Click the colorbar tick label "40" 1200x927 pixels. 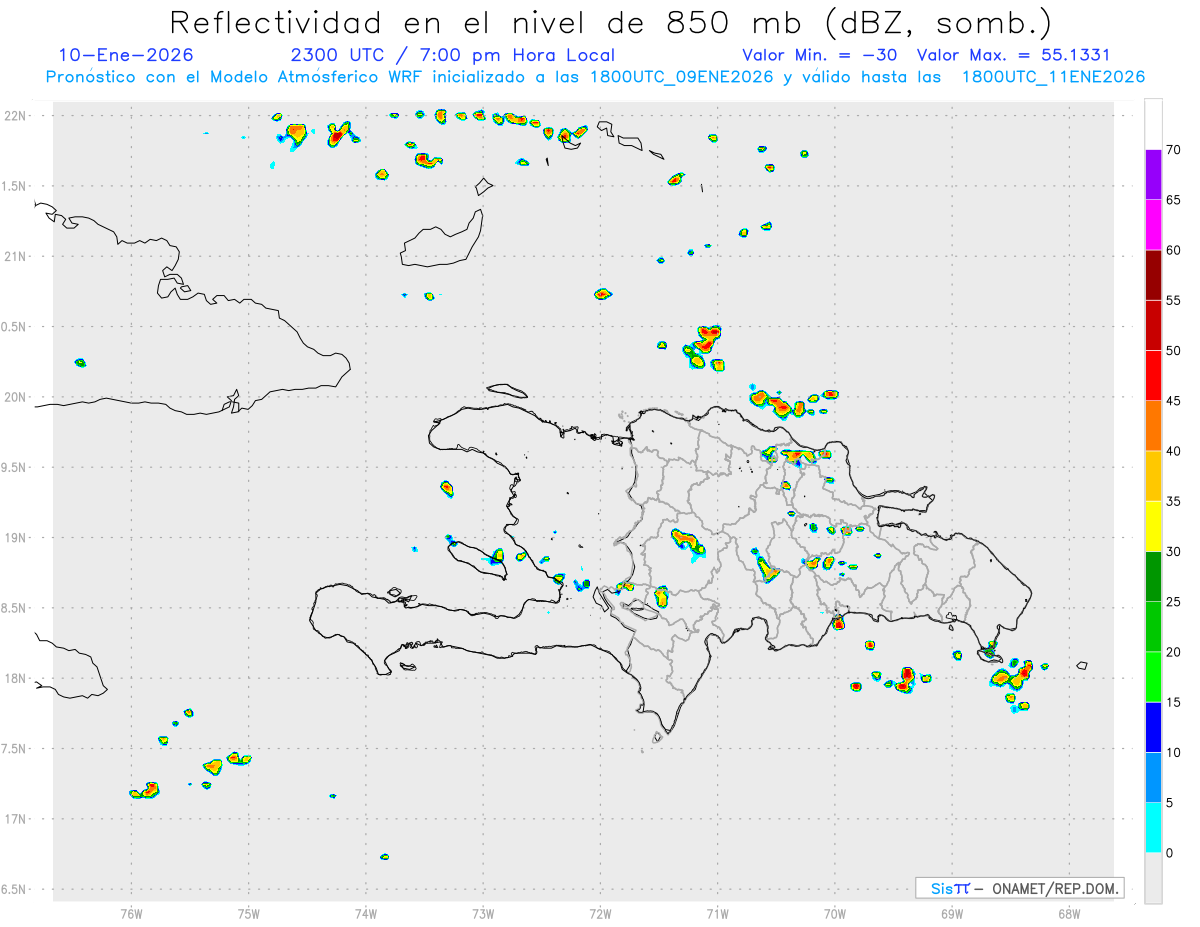pyautogui.click(x=1173, y=451)
